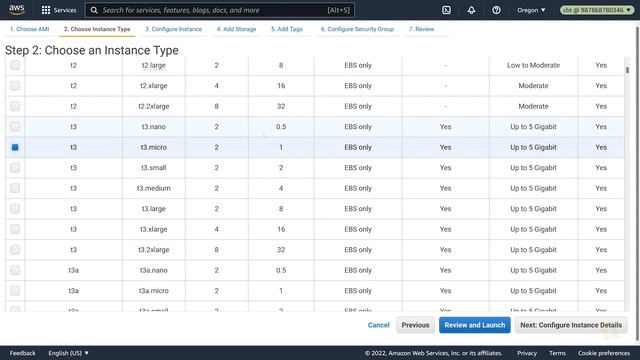Open the Privacy link
The height and width of the screenshot is (360, 640).
click(527, 353)
